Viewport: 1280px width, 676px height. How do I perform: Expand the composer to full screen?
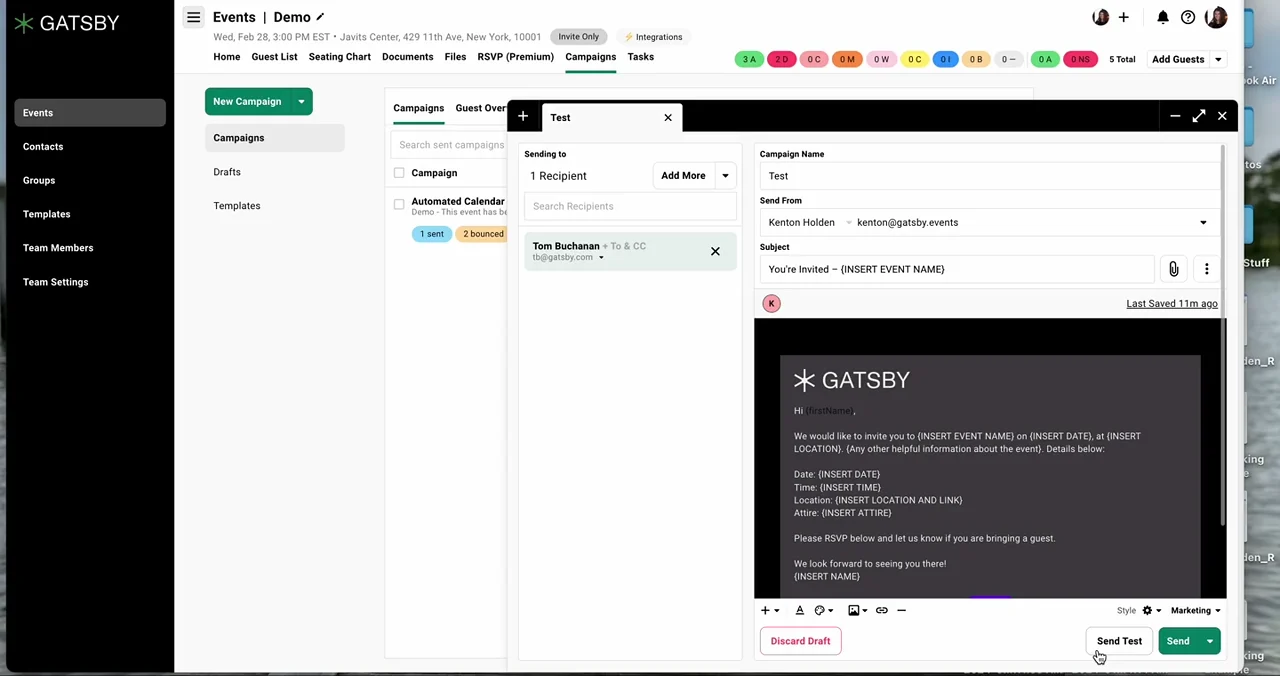coord(1199,117)
